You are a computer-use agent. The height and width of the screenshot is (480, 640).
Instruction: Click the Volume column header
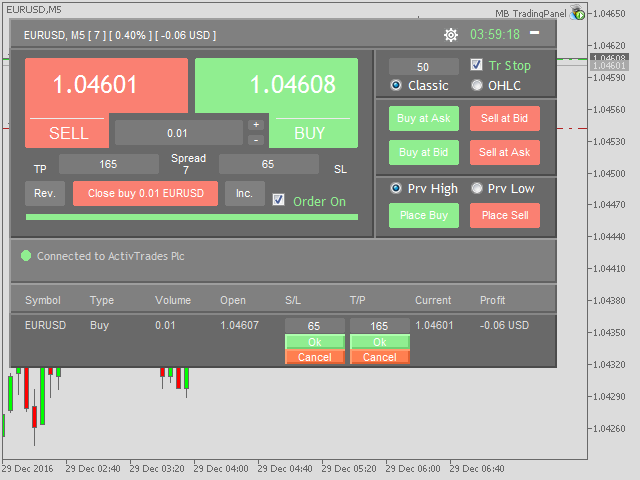[173, 300]
